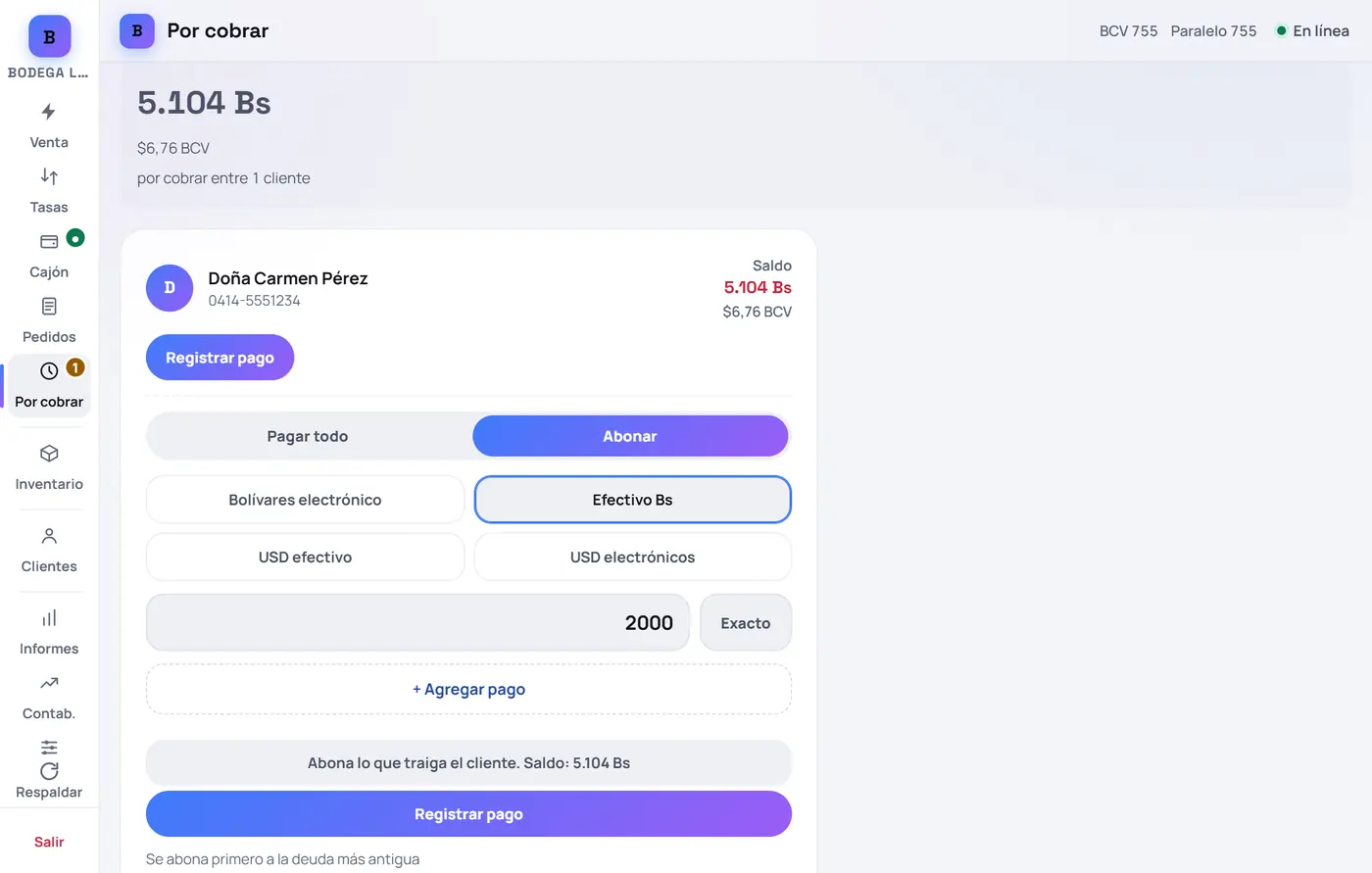Select the Por cobrar clock icon

point(49,371)
